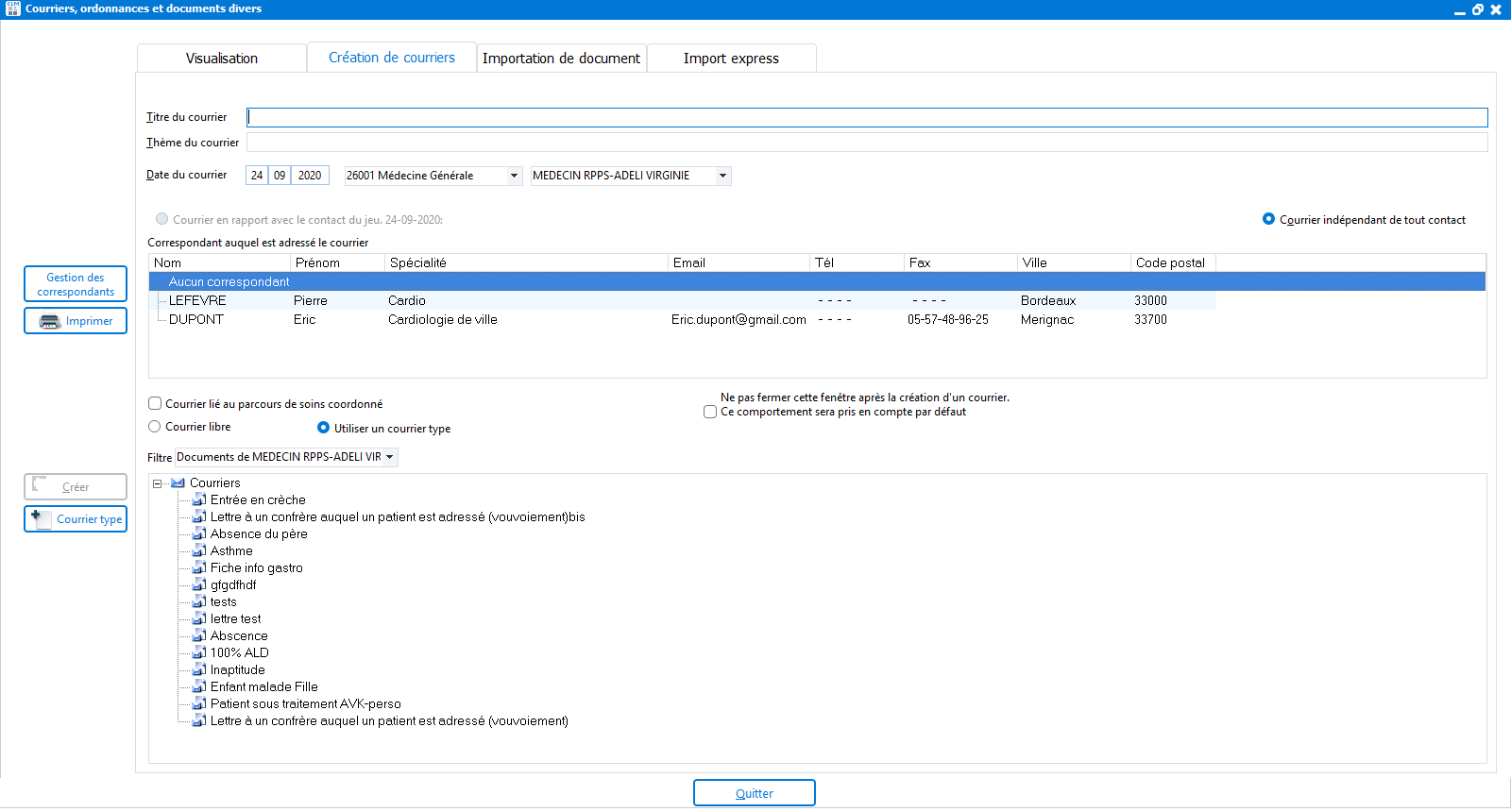Click the Inaptitude template icon
The image size is (1511, 812).
[199, 670]
